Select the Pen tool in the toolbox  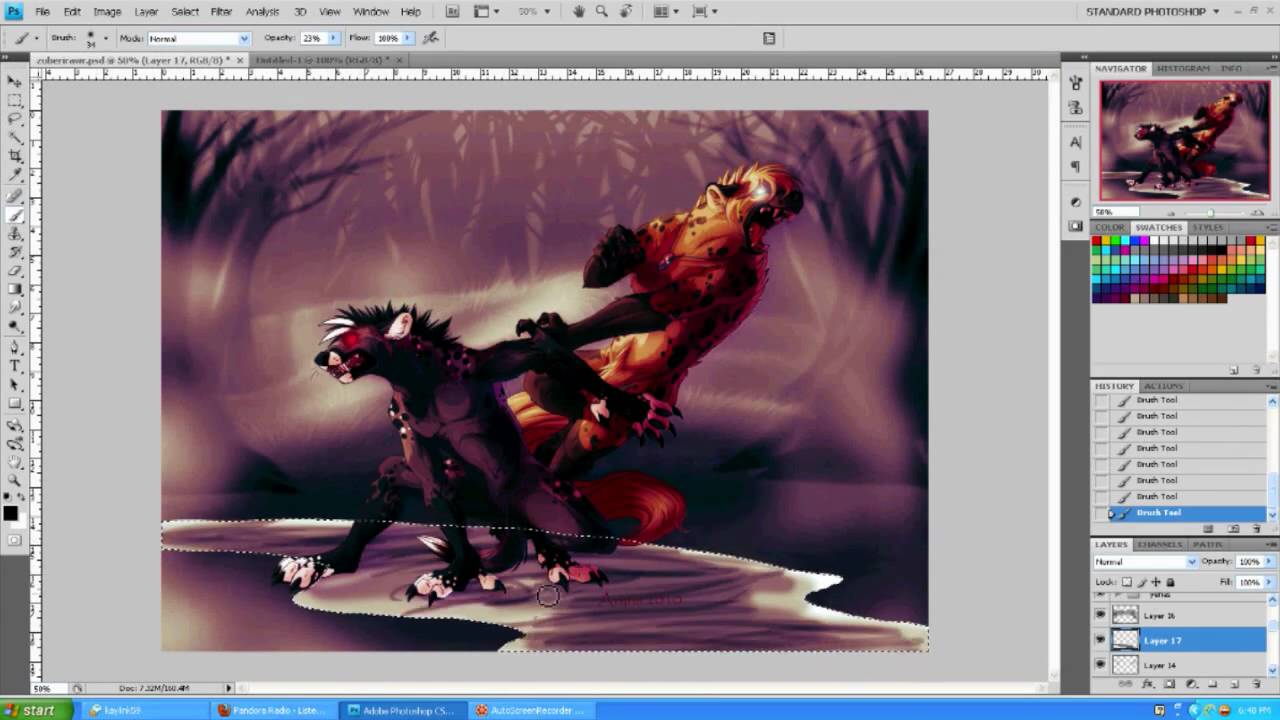[x=15, y=348]
